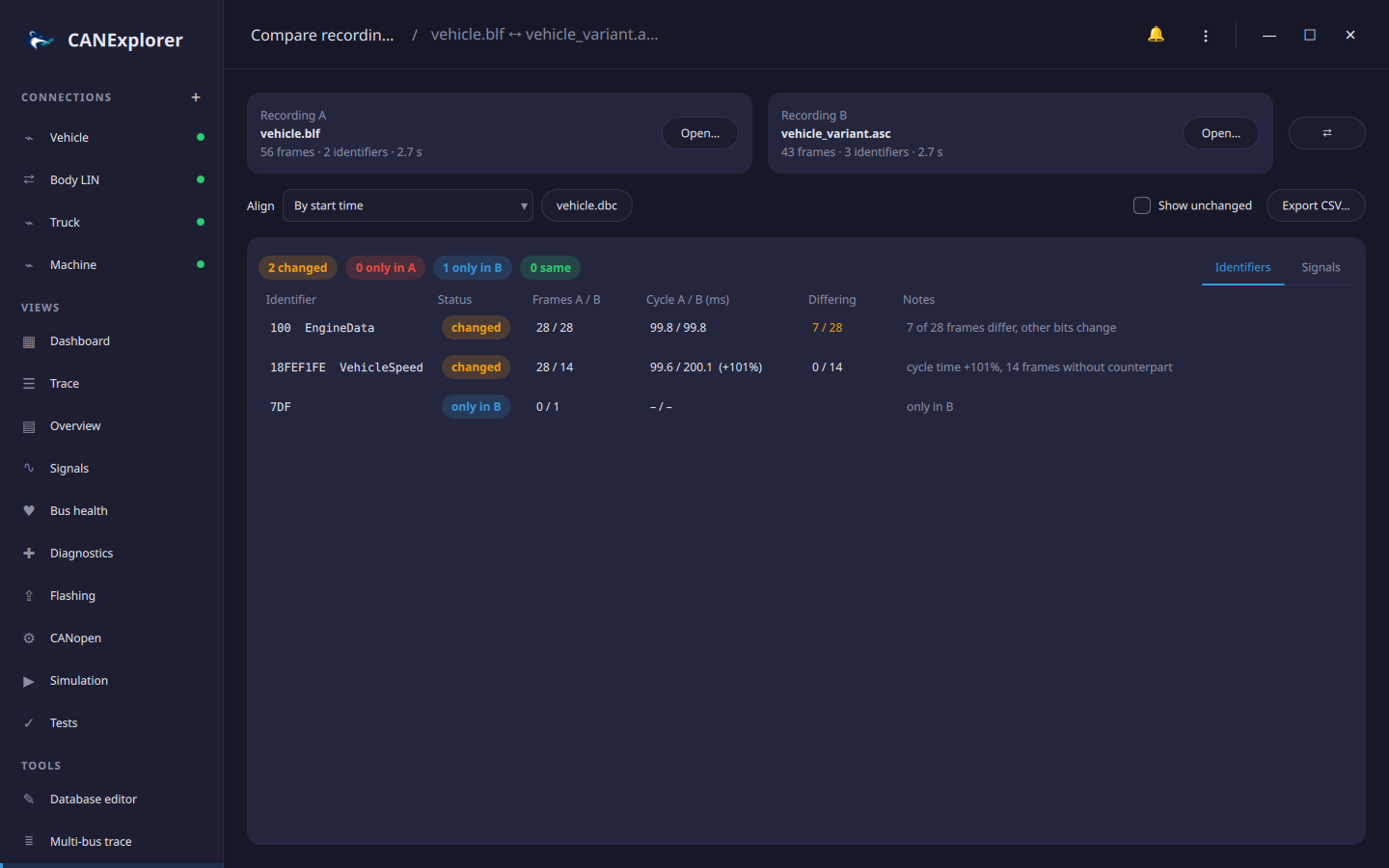
Task: Expand the Align 'By start time' dropdown
Action: click(x=408, y=205)
